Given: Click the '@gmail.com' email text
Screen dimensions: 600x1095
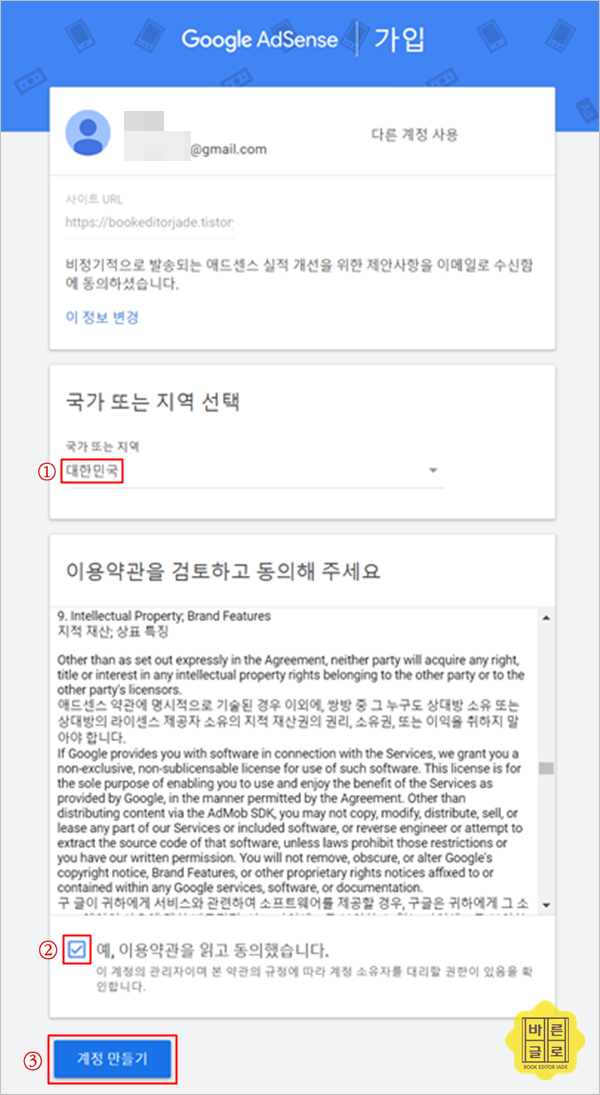Looking at the screenshot, I should tap(229, 149).
